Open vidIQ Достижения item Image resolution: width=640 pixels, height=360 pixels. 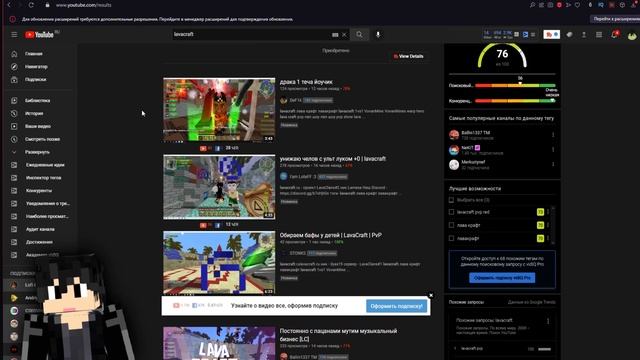click(39, 242)
